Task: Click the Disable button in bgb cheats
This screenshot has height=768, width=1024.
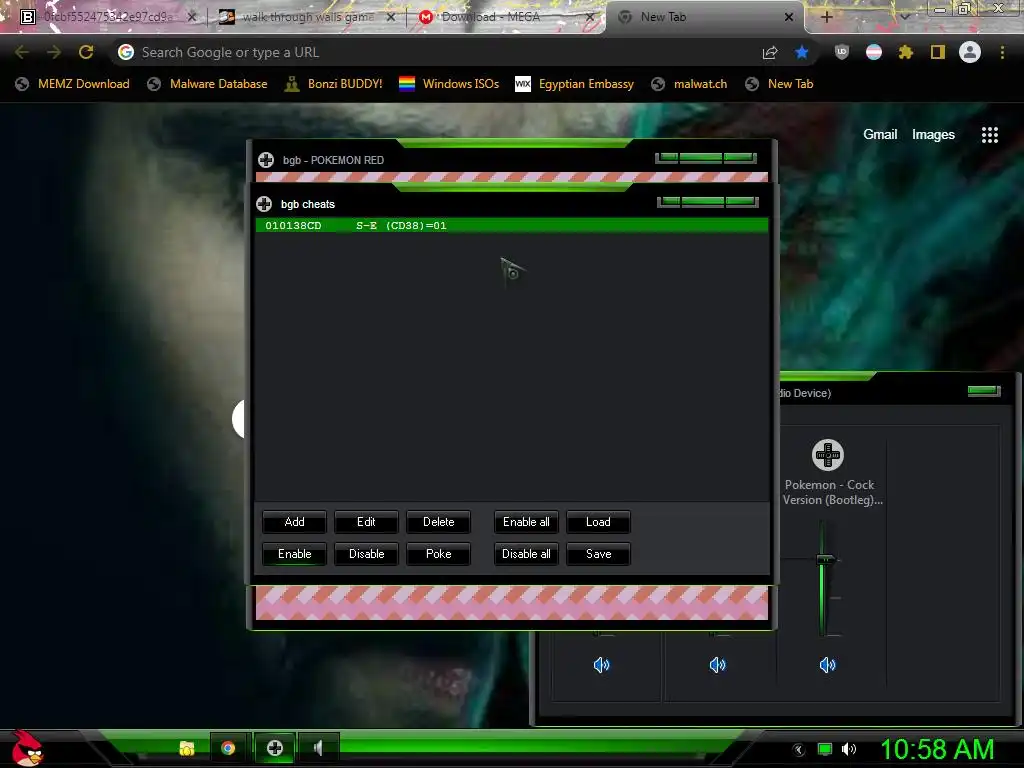Action: 366,554
